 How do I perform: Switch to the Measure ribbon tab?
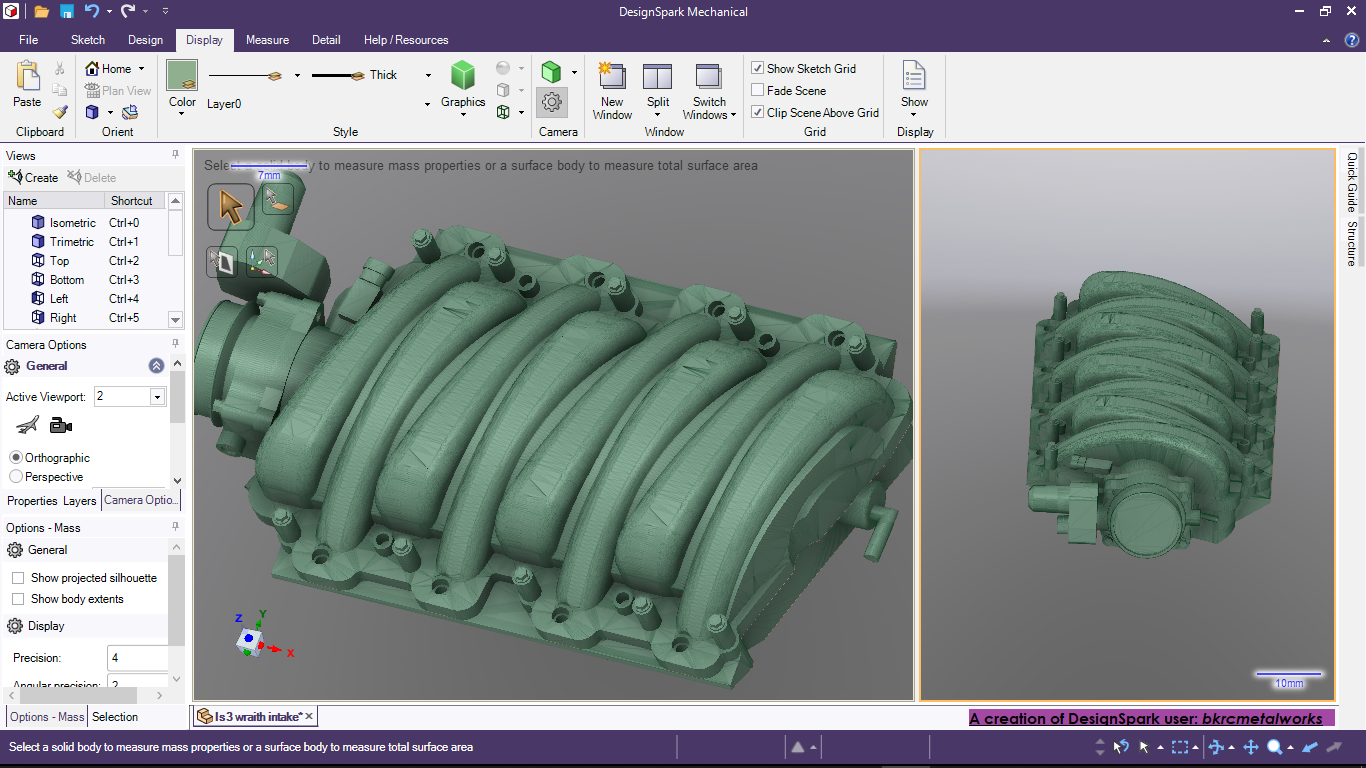click(x=267, y=40)
